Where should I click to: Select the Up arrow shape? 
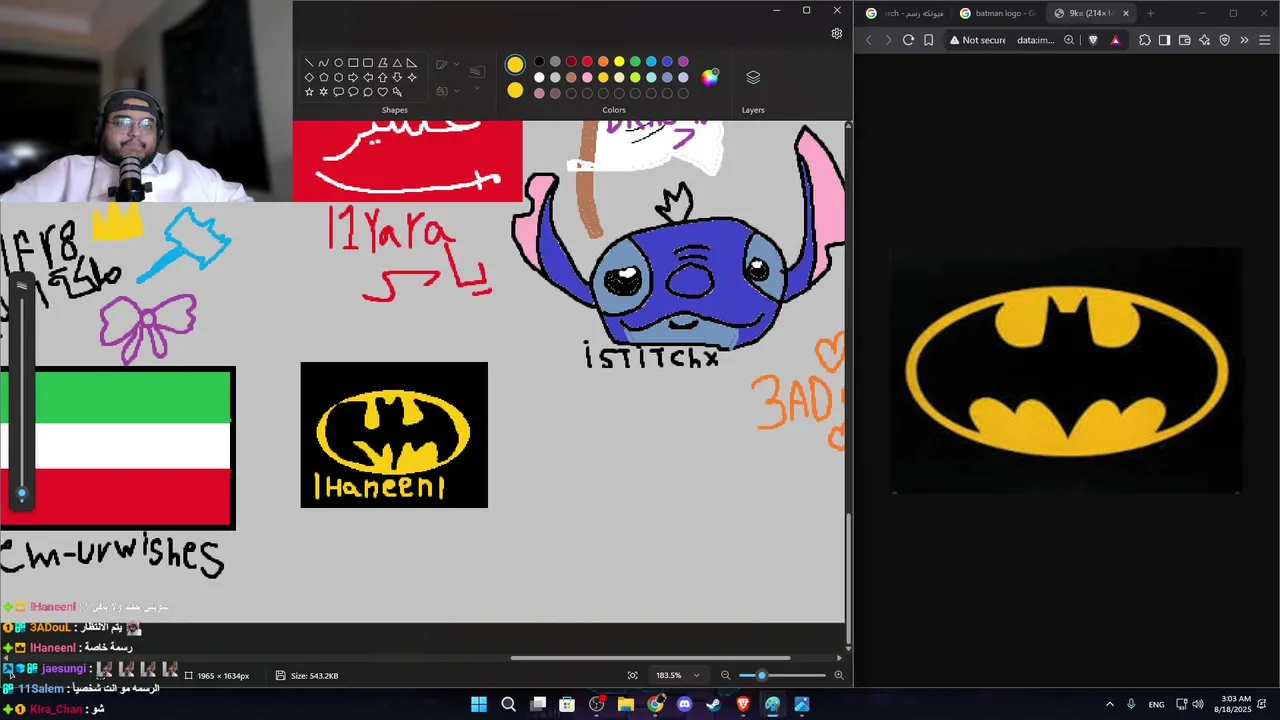[382, 77]
